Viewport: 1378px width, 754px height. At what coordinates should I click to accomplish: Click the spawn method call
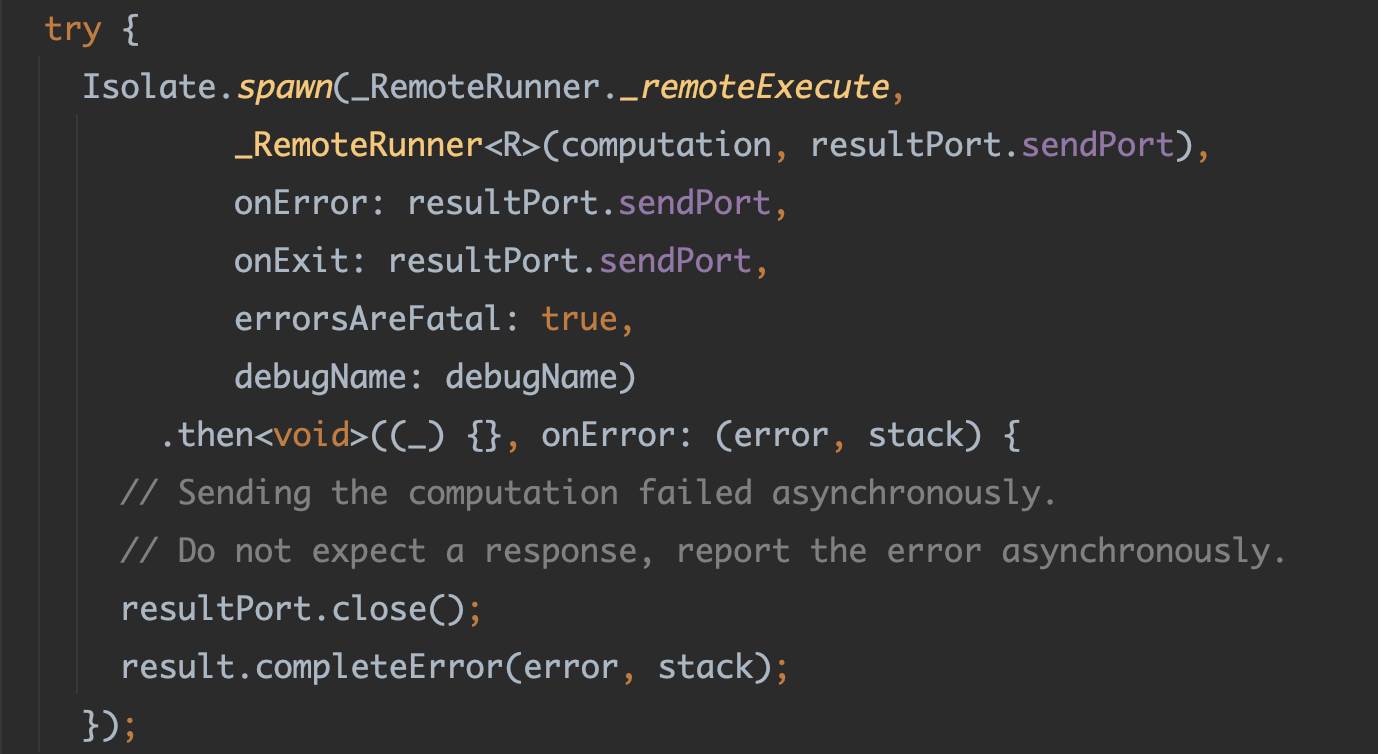285,87
